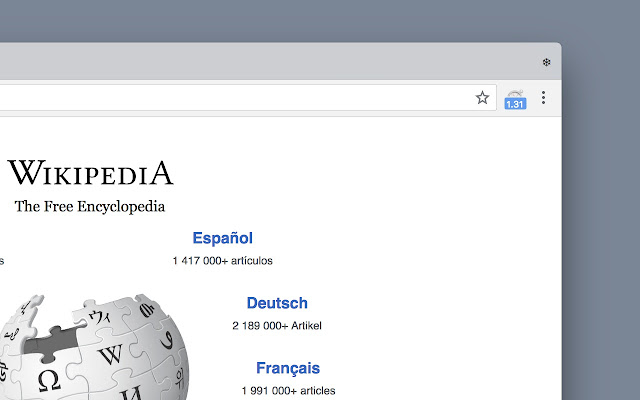Open the Deutsch Wikipedia link

[277, 303]
